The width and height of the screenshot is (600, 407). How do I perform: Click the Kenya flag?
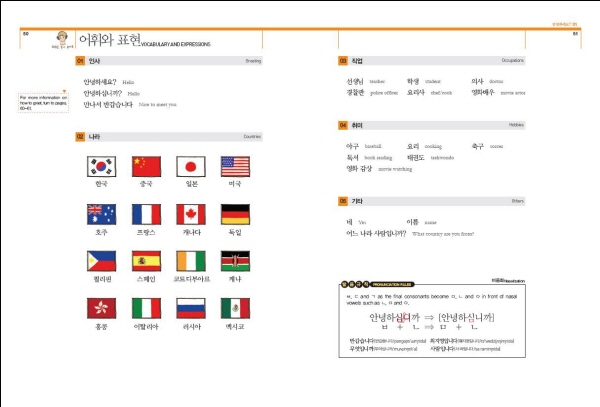[x=235, y=261]
